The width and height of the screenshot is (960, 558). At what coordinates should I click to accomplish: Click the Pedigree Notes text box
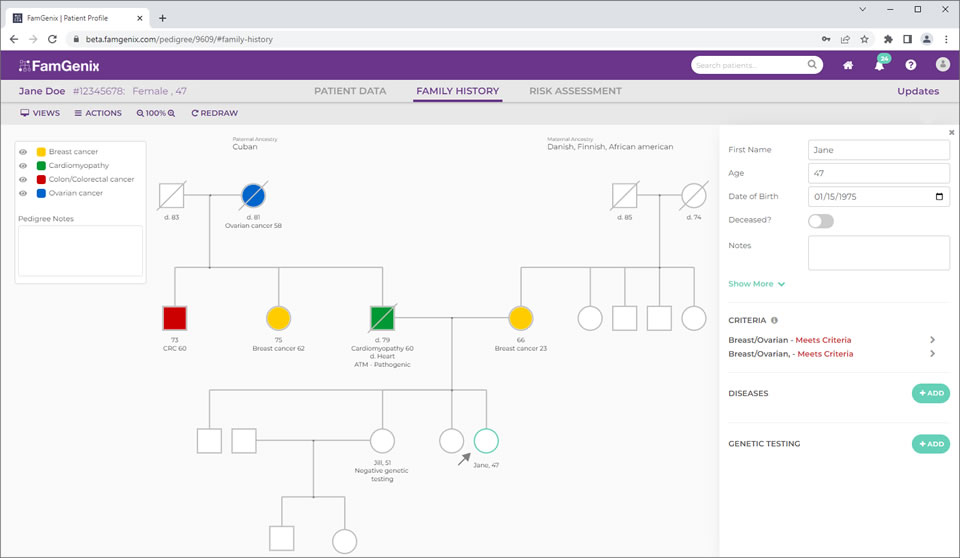80,251
